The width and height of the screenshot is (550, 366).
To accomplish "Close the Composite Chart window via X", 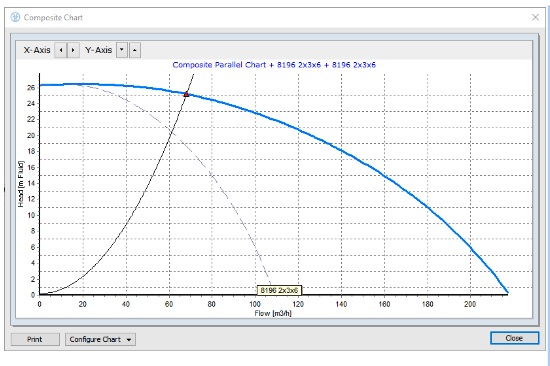I will coord(535,17).
